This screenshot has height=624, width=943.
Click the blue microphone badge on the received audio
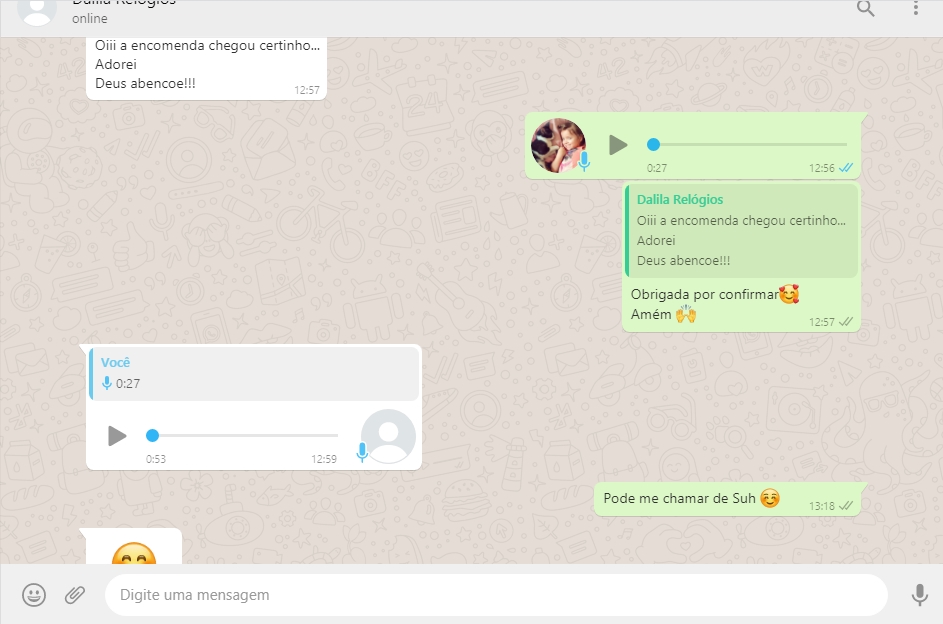coord(362,452)
